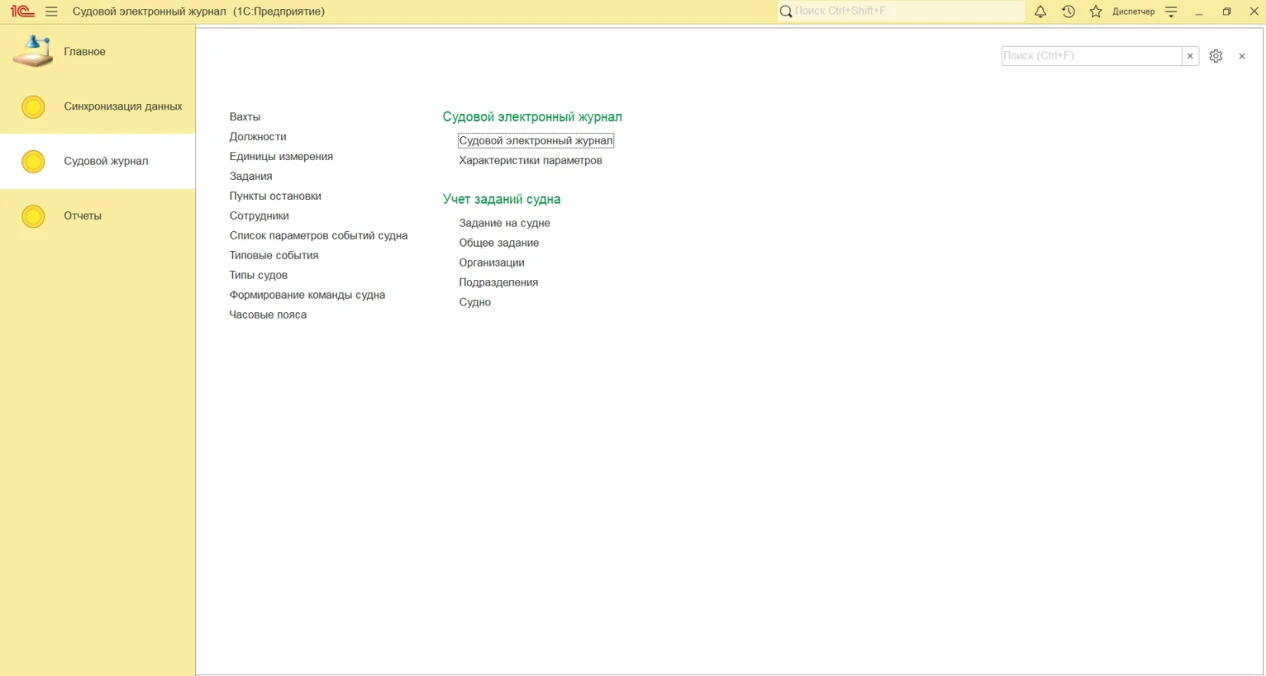This screenshot has height=676, width=1266.
Task: Click the Диспетчер user name
Action: tap(1133, 12)
